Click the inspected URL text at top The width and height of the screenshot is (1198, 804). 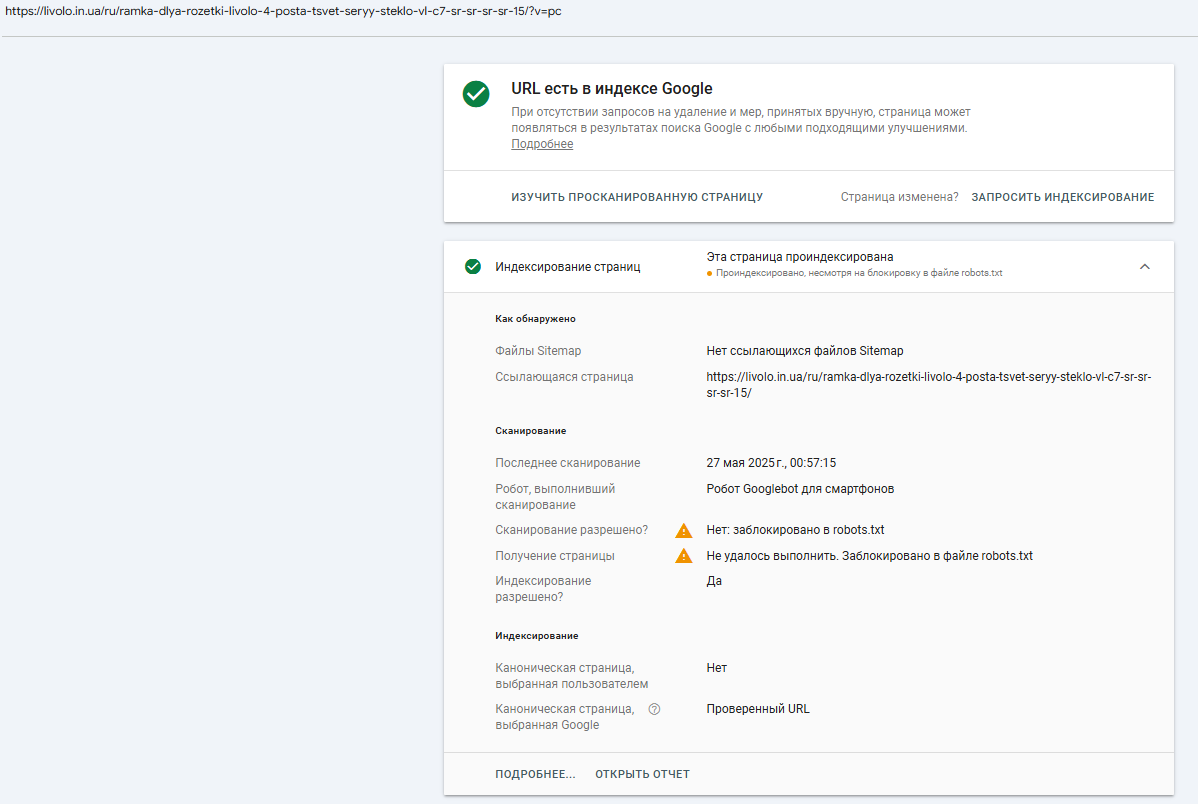(x=283, y=11)
